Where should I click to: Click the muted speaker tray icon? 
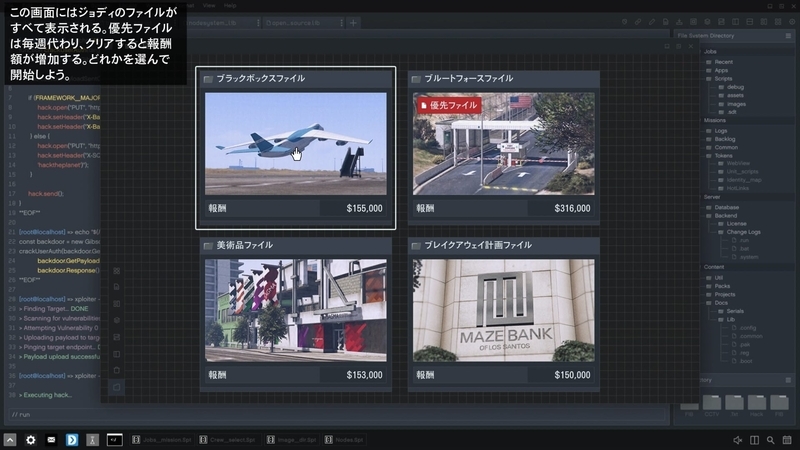pos(738,440)
